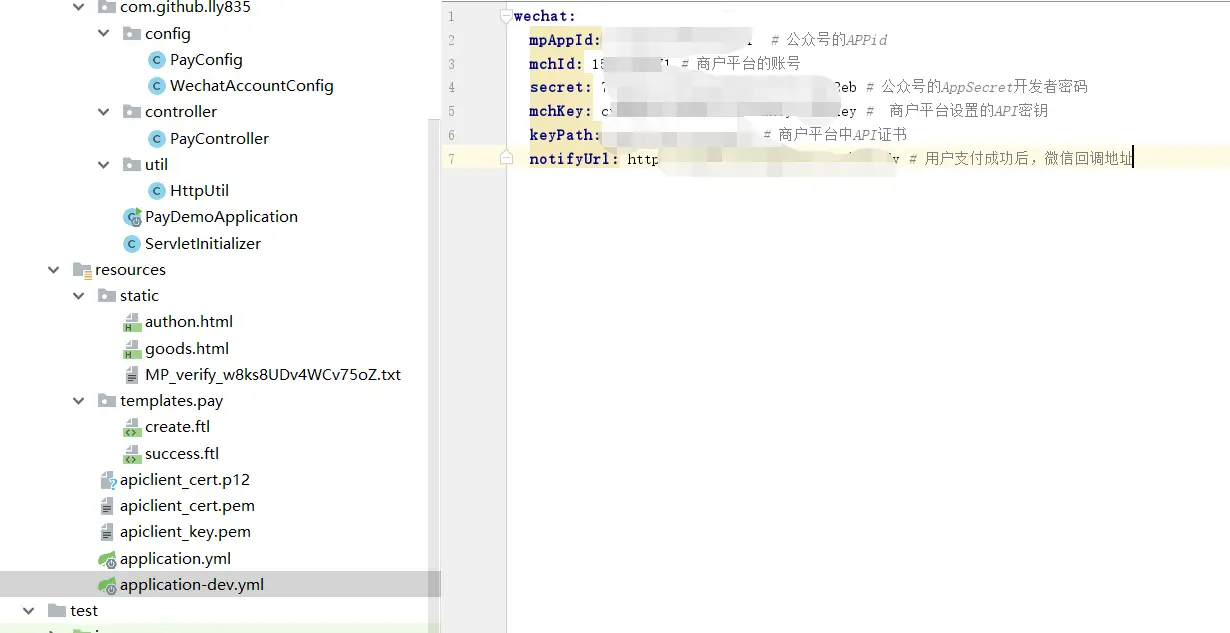Image resolution: width=1230 pixels, height=633 pixels.
Task: Select authon.html in the project tree
Action: (189, 322)
